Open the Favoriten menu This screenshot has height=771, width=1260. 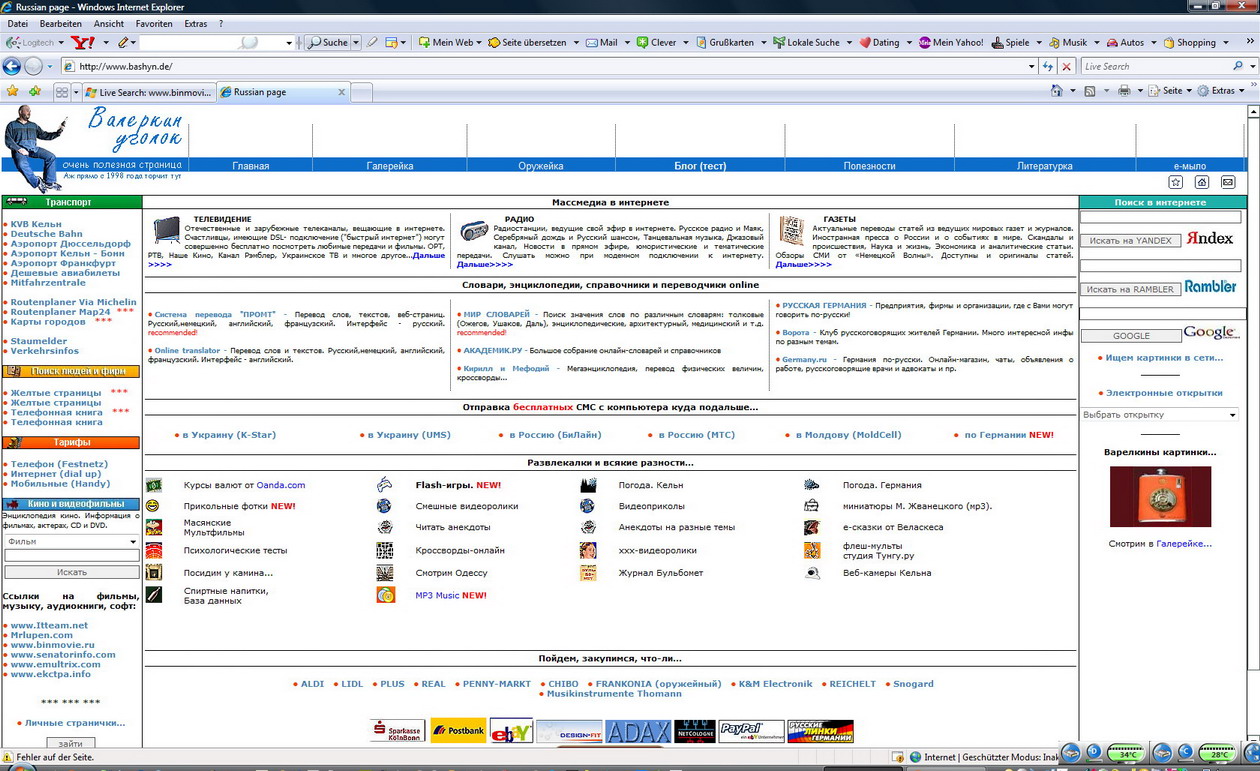click(154, 24)
